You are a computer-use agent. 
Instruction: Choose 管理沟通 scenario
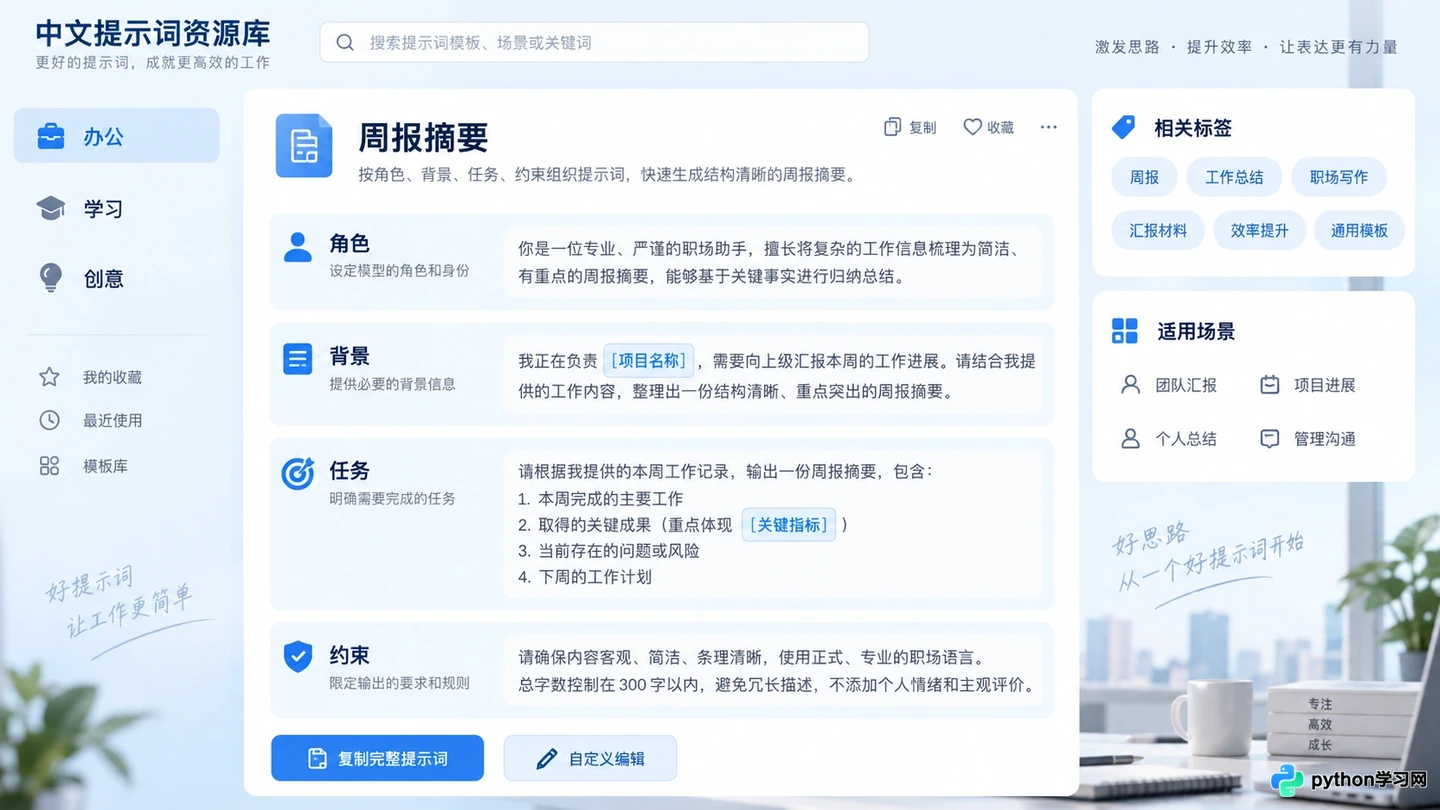(1308, 439)
